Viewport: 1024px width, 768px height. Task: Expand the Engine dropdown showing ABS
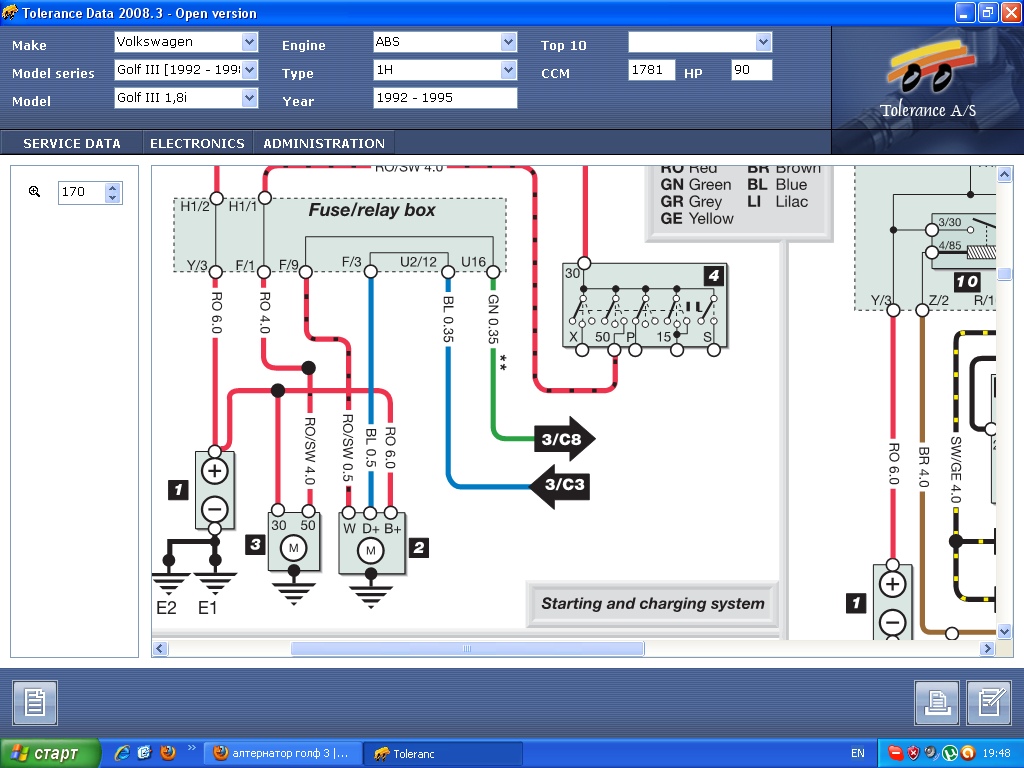click(x=508, y=42)
